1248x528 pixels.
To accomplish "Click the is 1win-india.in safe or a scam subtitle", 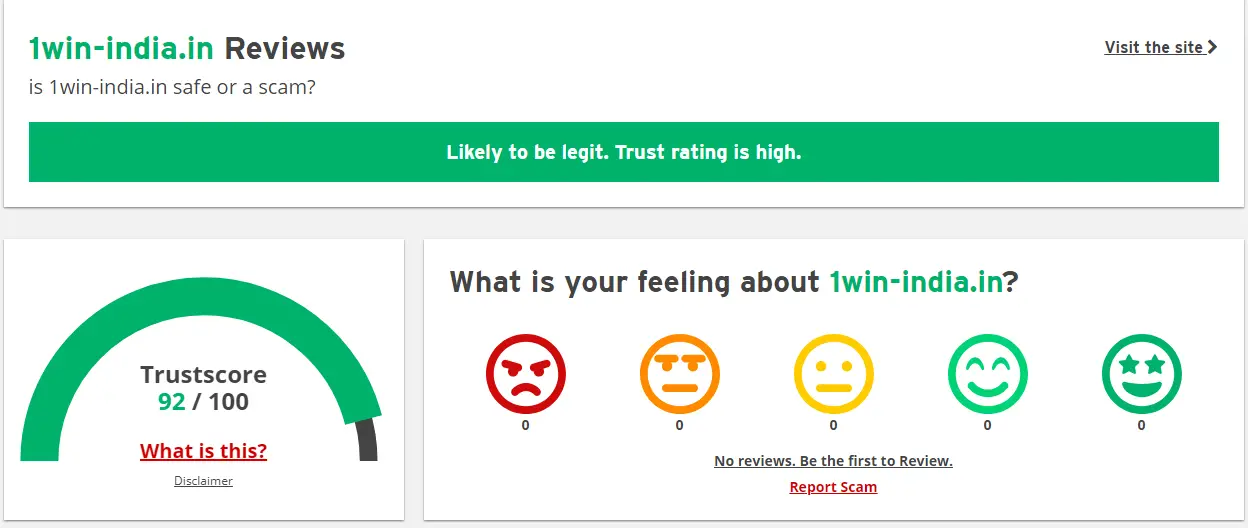I will pyautogui.click(x=172, y=87).
